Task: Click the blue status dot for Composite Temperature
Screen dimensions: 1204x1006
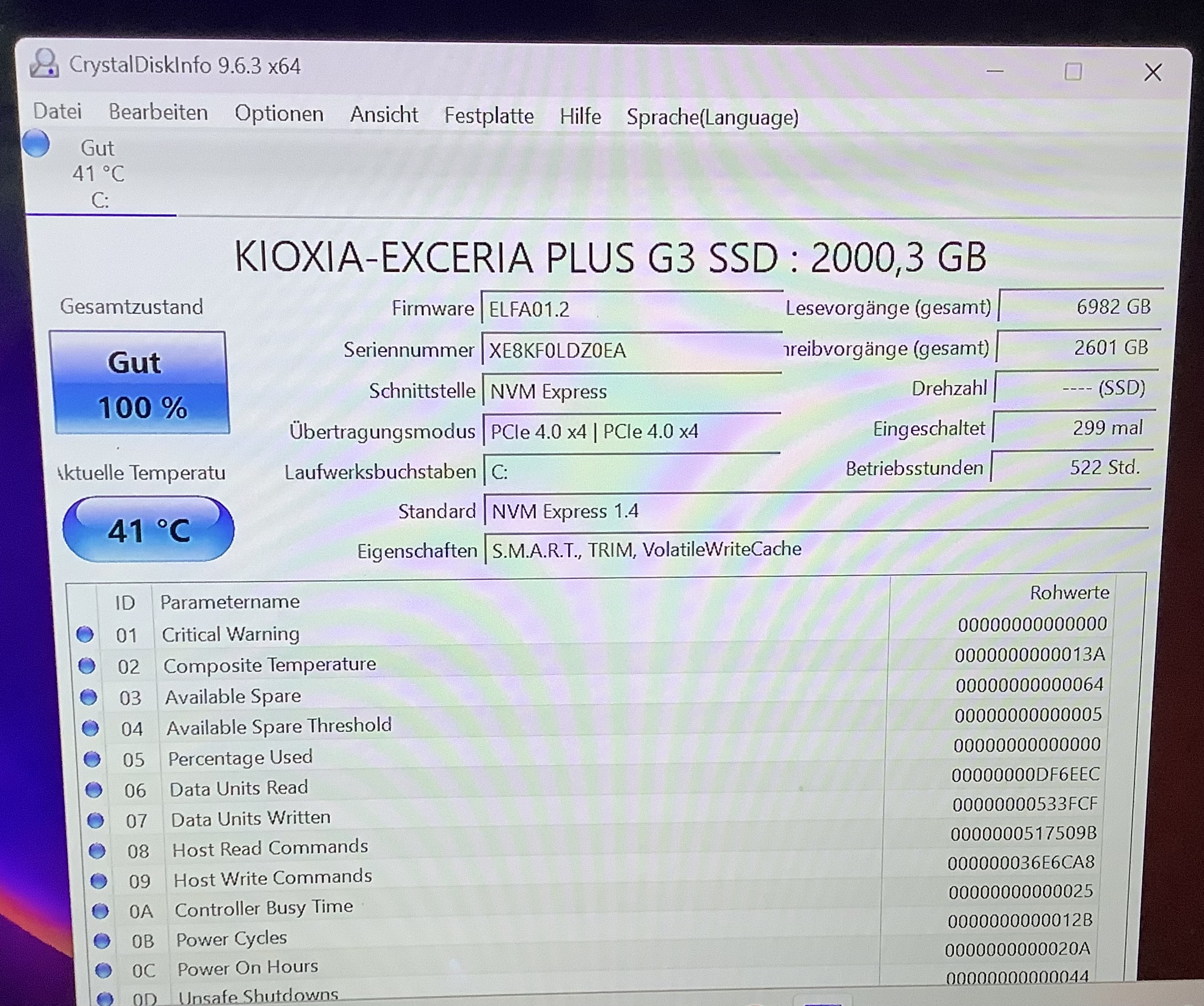Action: coord(87,665)
